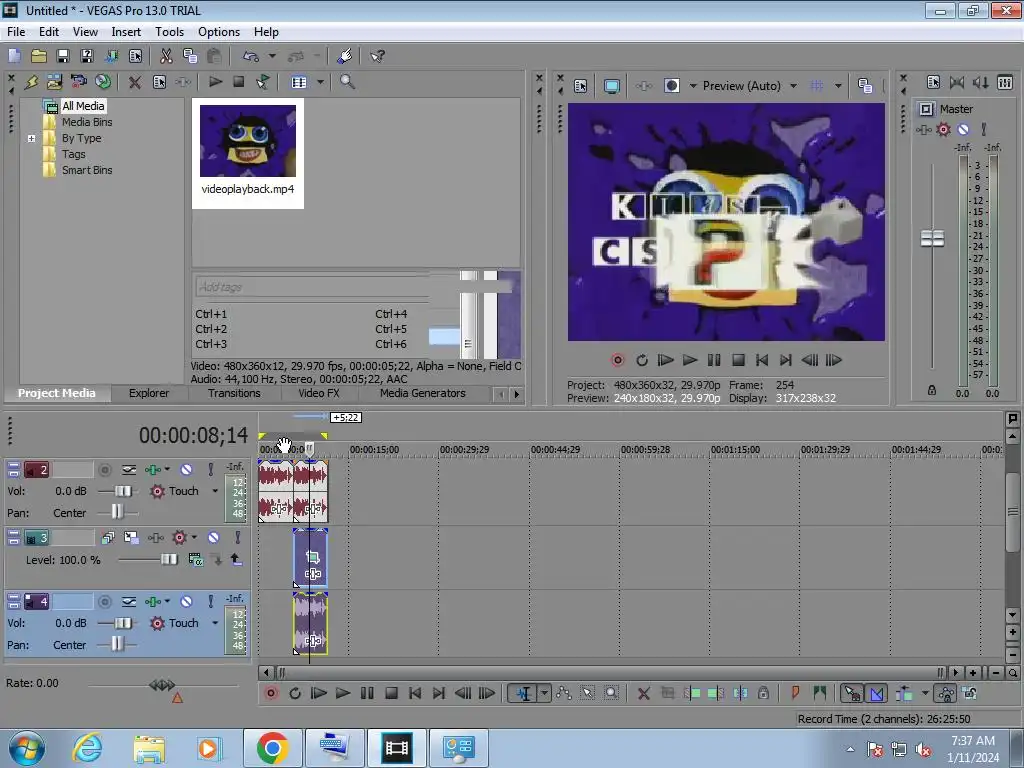Click the Master bus FX gear icon
The width and height of the screenshot is (1024, 768).
click(x=943, y=129)
